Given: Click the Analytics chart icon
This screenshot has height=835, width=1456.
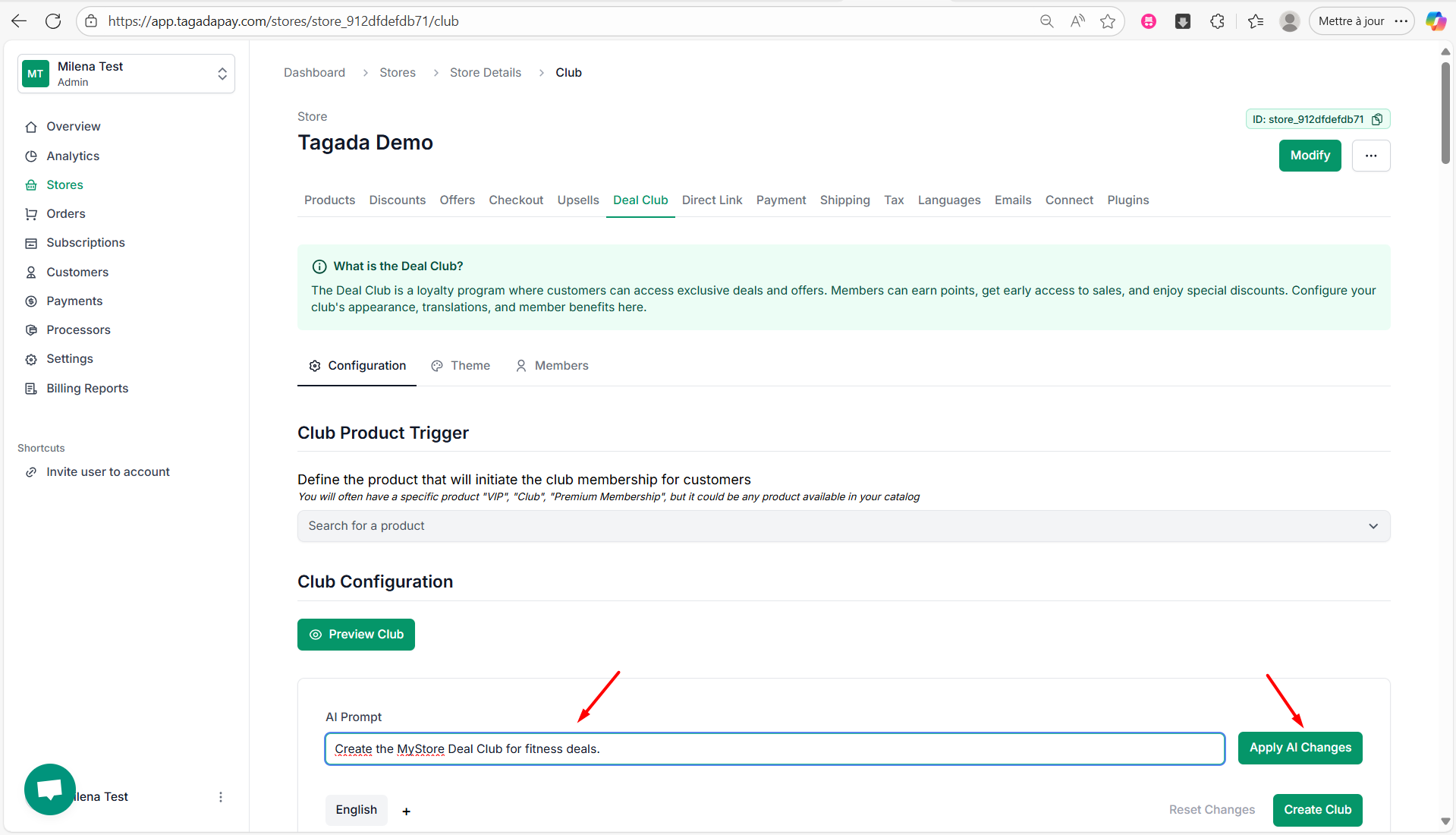Looking at the screenshot, I should coord(31,156).
